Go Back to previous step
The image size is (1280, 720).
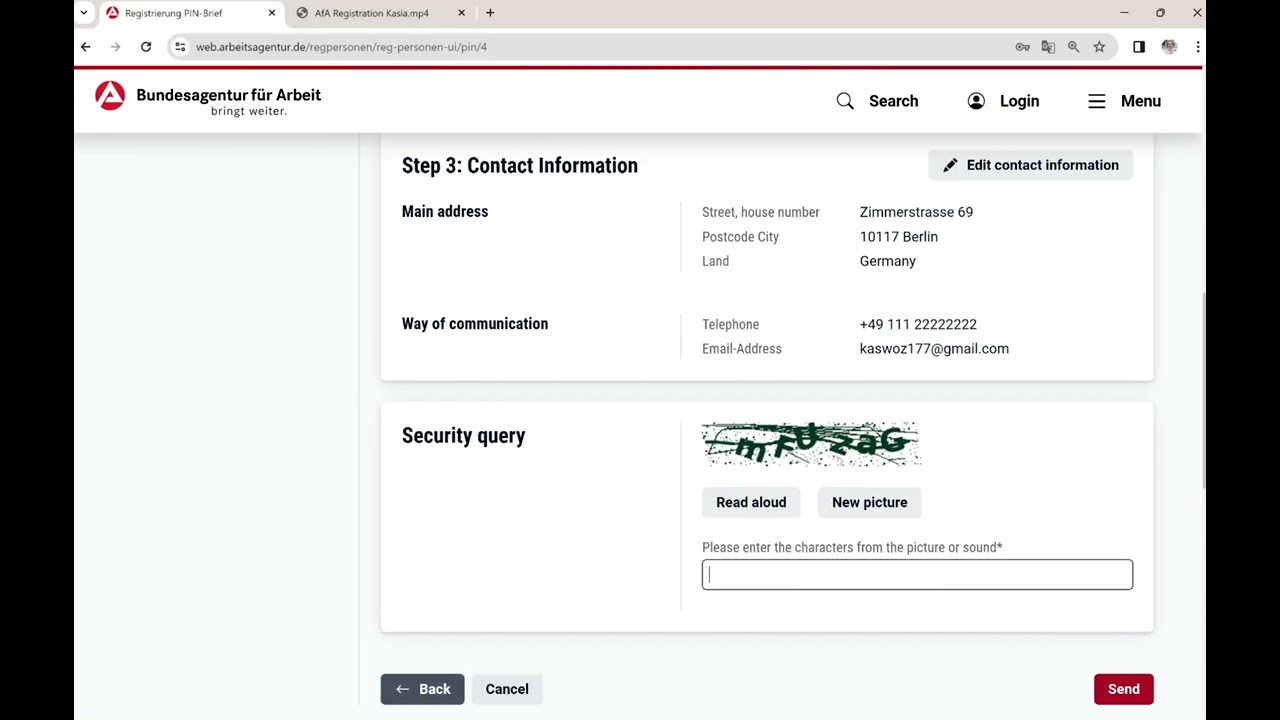tap(422, 689)
